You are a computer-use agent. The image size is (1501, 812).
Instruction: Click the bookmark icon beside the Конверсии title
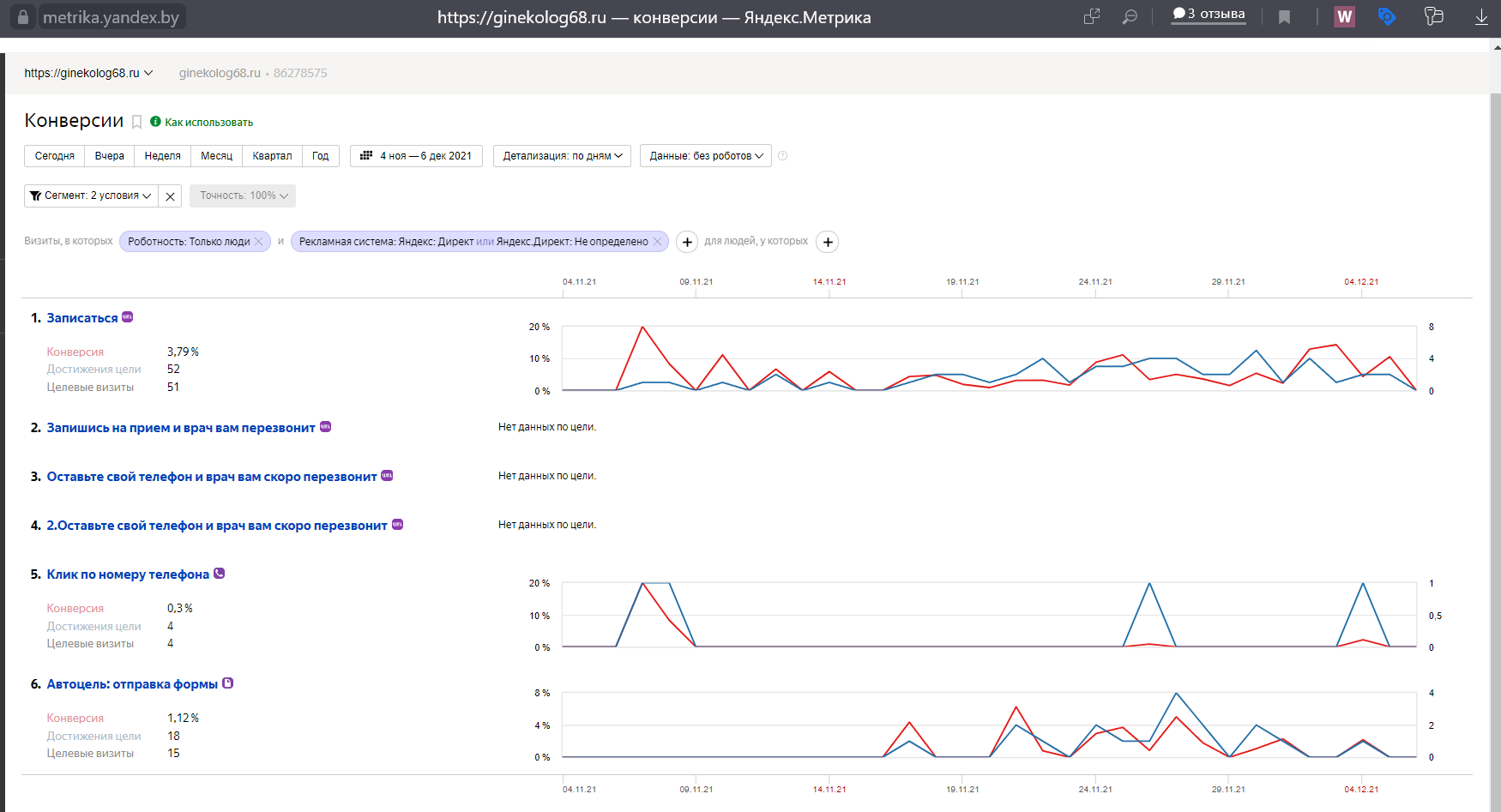136,123
